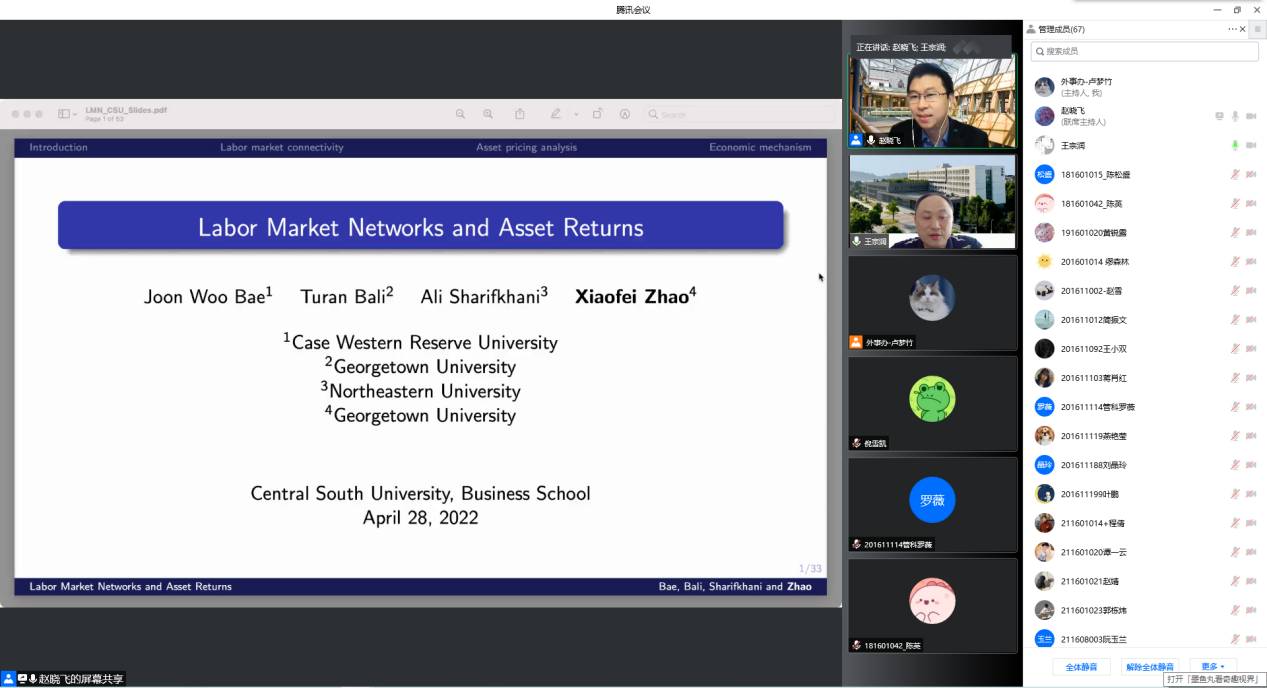Click the three-dots options icon in member panel
1267x688 pixels.
pos(1232,29)
